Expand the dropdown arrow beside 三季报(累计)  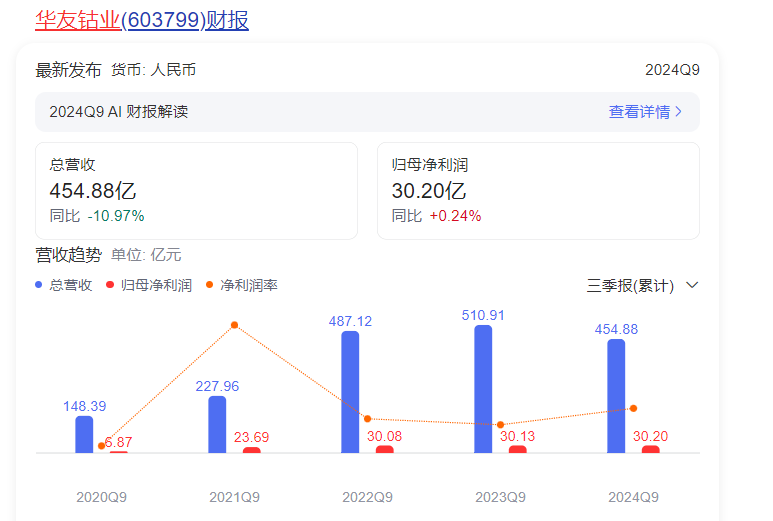[x=692, y=285]
